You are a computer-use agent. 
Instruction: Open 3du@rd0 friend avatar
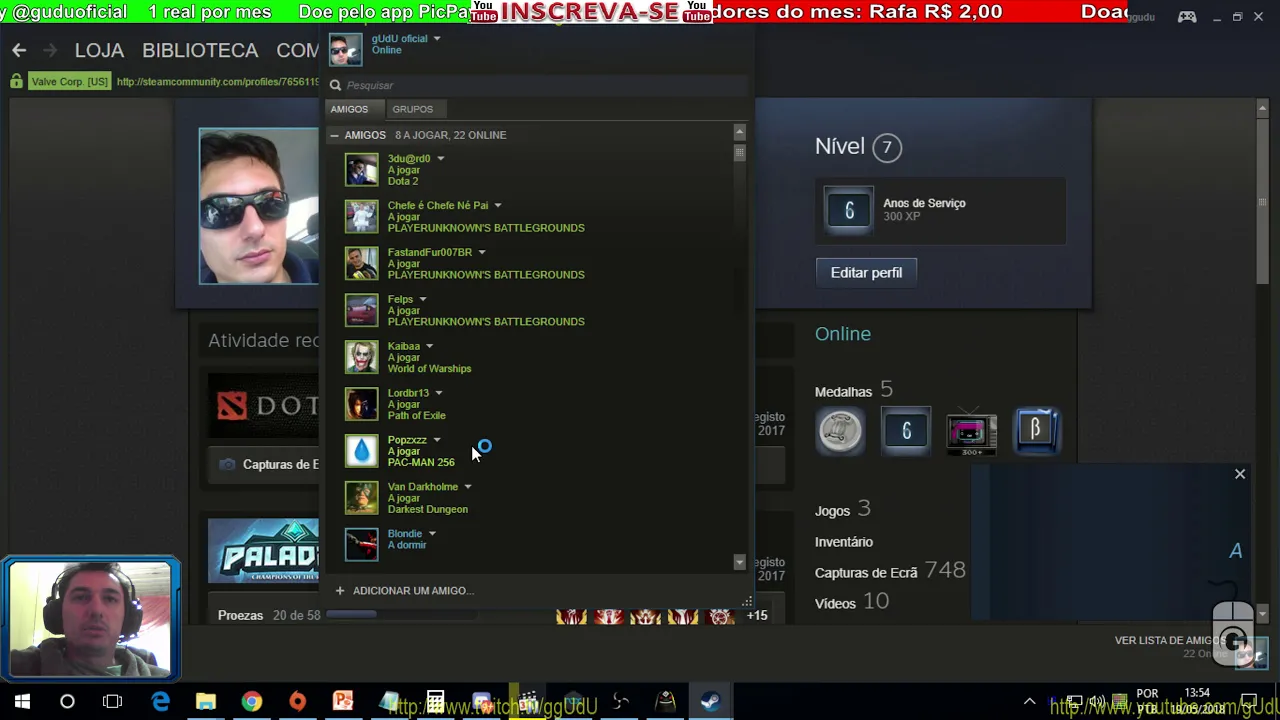[362, 170]
